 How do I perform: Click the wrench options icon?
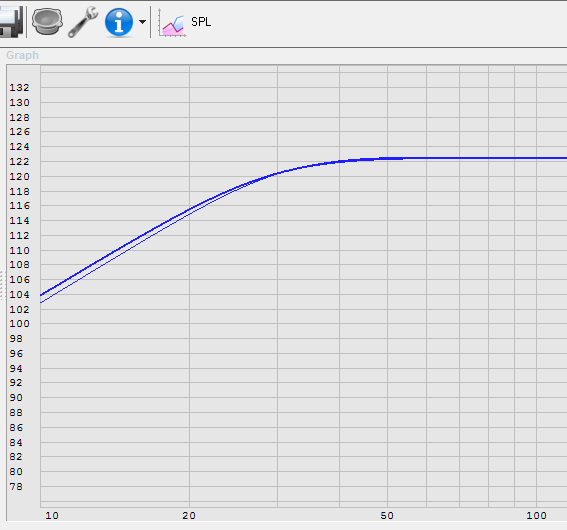tap(83, 22)
